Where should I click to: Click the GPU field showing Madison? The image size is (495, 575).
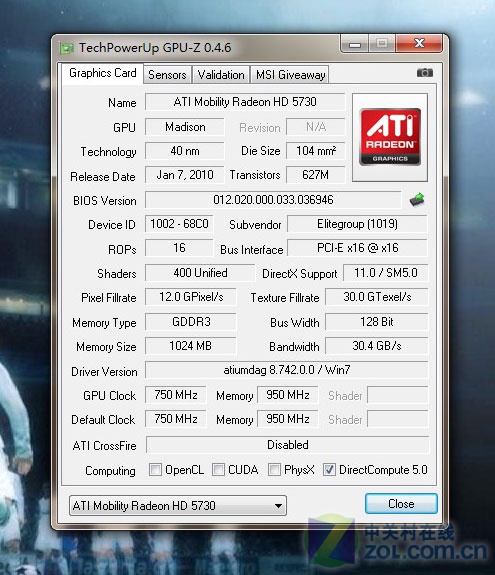click(184, 127)
